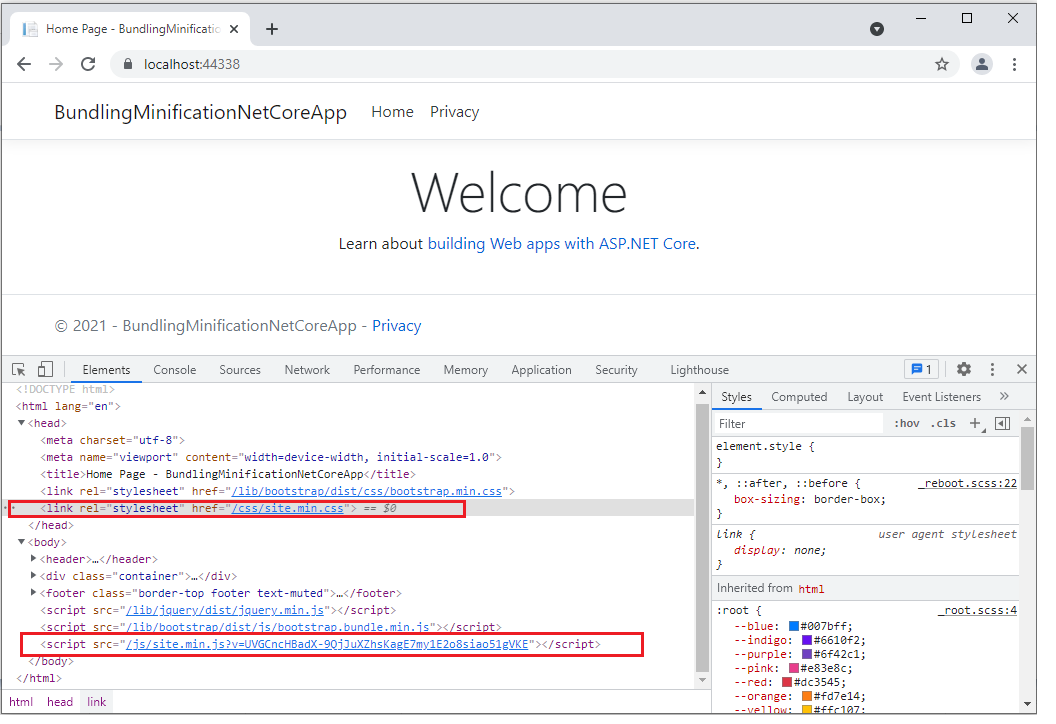Open the tab search dropdown circle
The width and height of the screenshot is (1056, 724).
[876, 29]
